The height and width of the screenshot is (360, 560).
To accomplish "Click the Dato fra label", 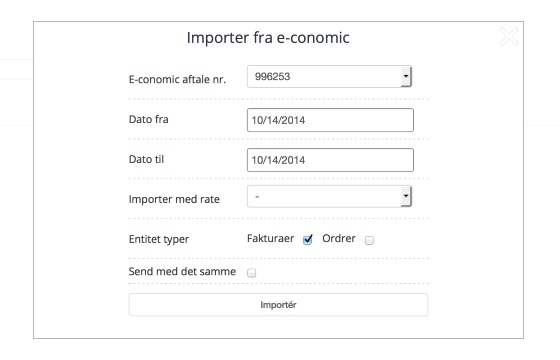I will click(x=149, y=119).
